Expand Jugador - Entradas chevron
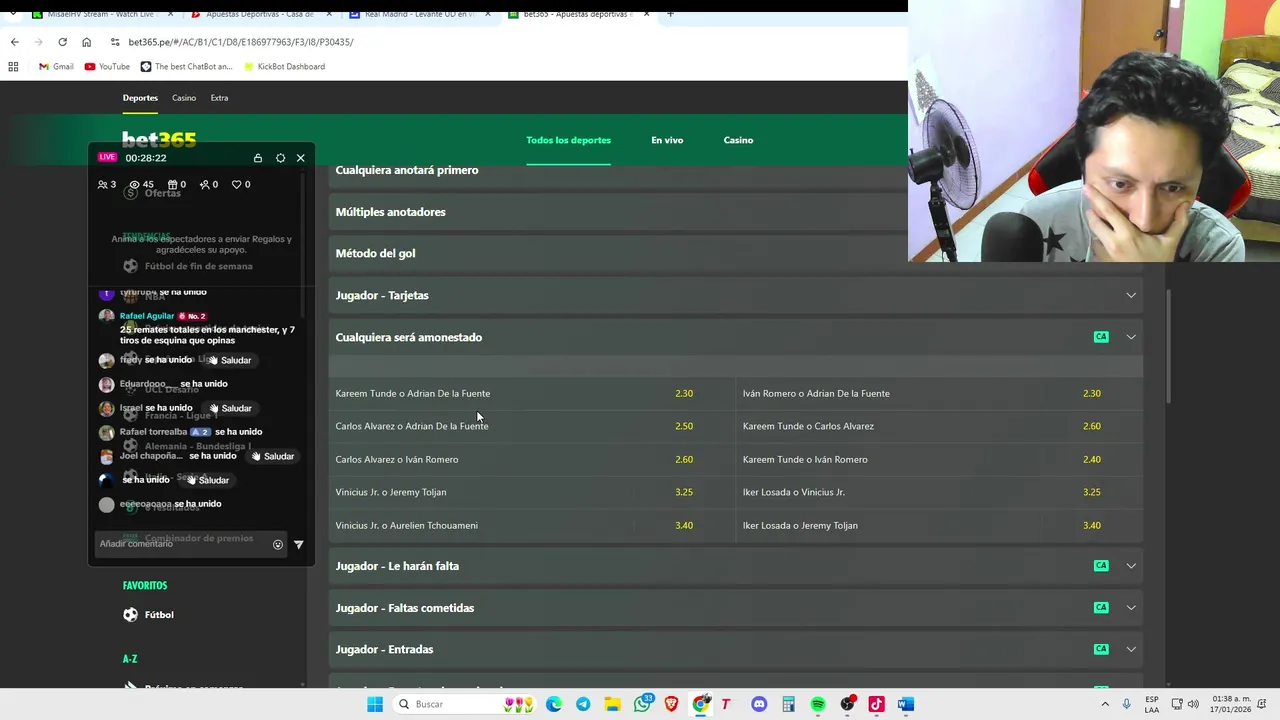 pyautogui.click(x=1131, y=649)
